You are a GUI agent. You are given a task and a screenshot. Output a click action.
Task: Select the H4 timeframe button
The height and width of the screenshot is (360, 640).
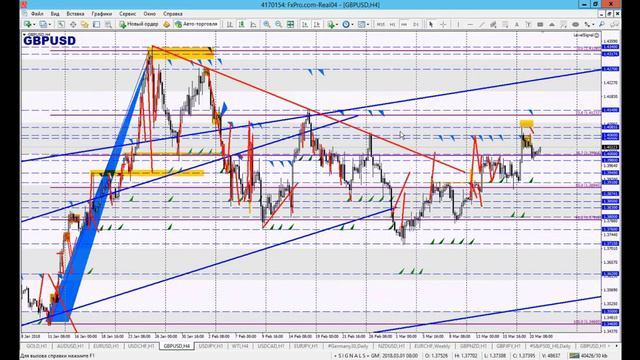click(x=404, y=24)
